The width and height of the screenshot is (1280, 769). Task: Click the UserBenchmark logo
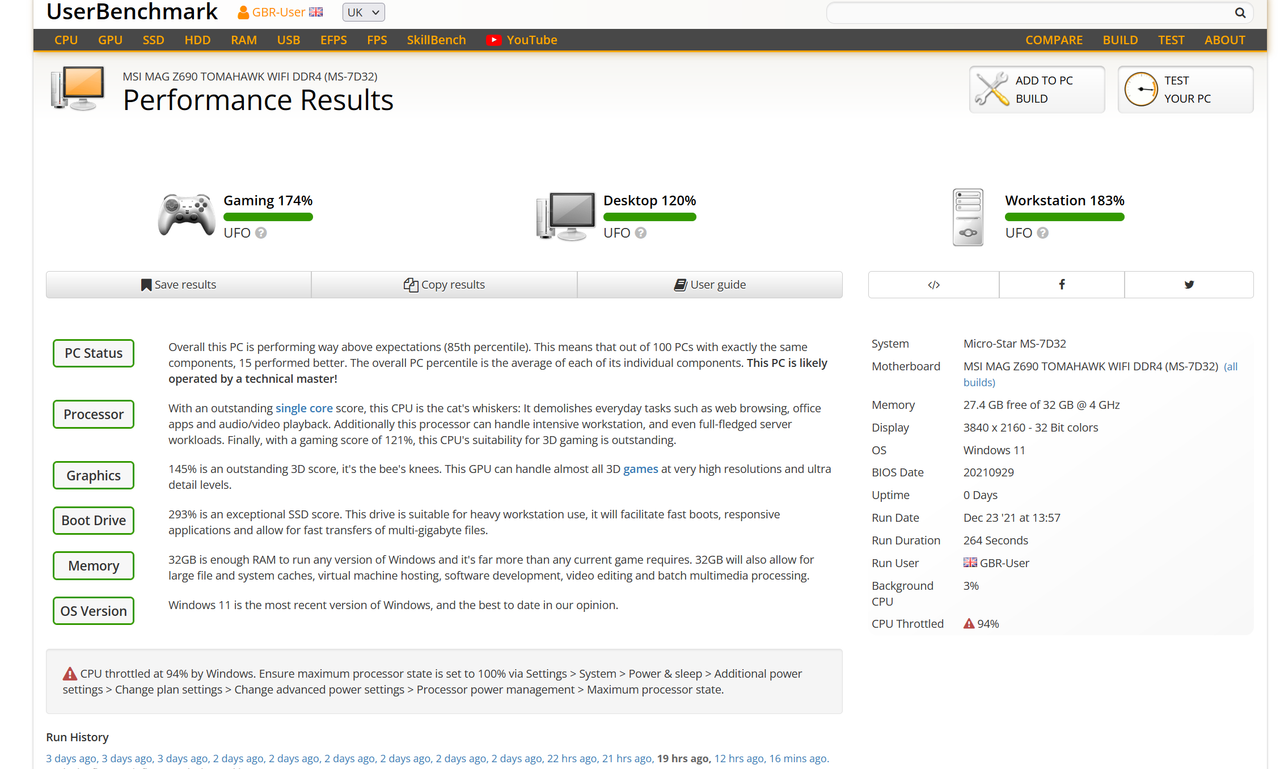[x=132, y=12]
